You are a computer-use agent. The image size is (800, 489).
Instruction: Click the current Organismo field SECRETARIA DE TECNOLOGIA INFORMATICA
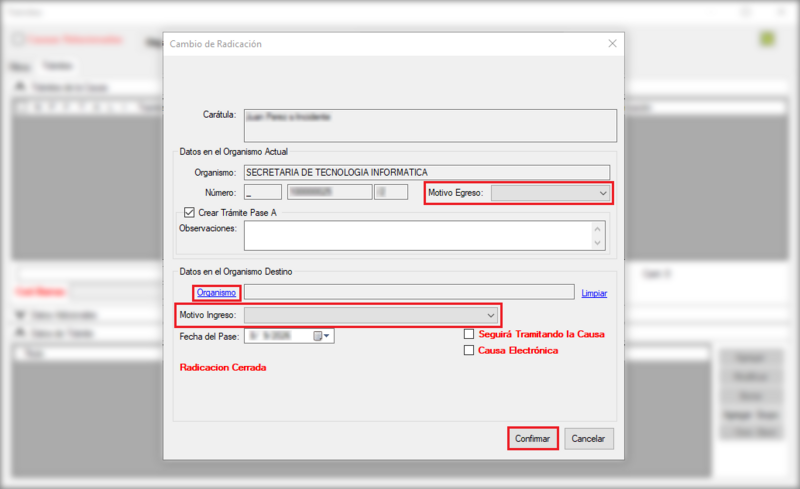tap(427, 173)
